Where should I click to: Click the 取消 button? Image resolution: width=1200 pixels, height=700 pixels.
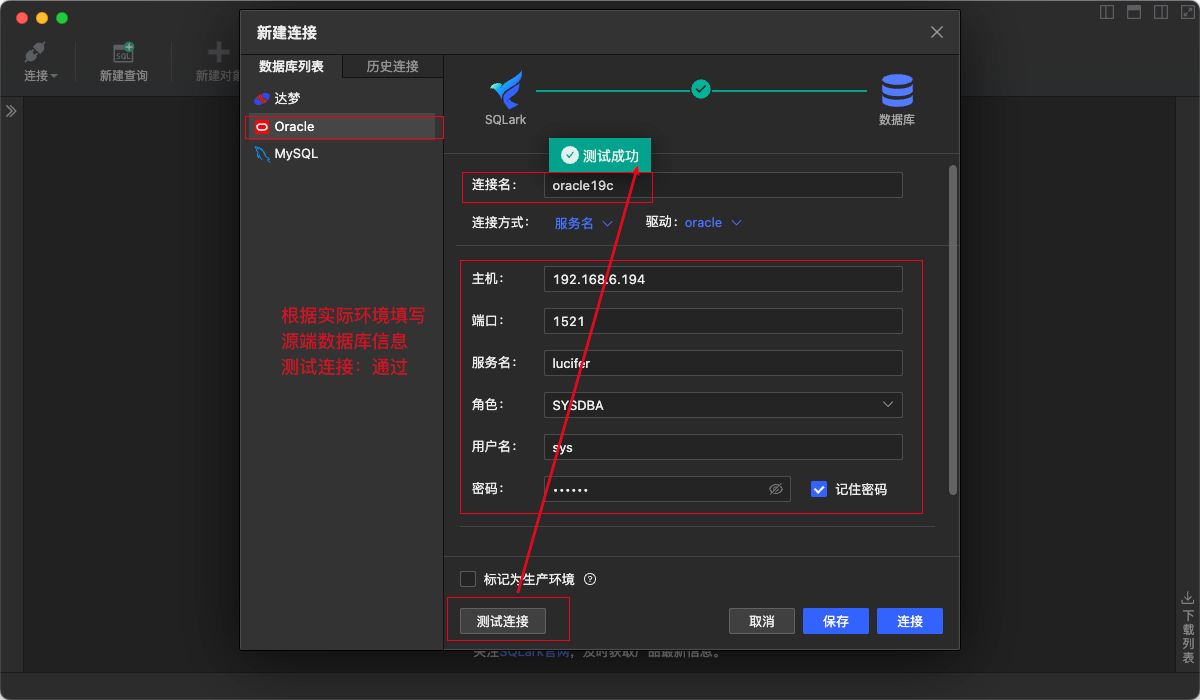pos(762,621)
